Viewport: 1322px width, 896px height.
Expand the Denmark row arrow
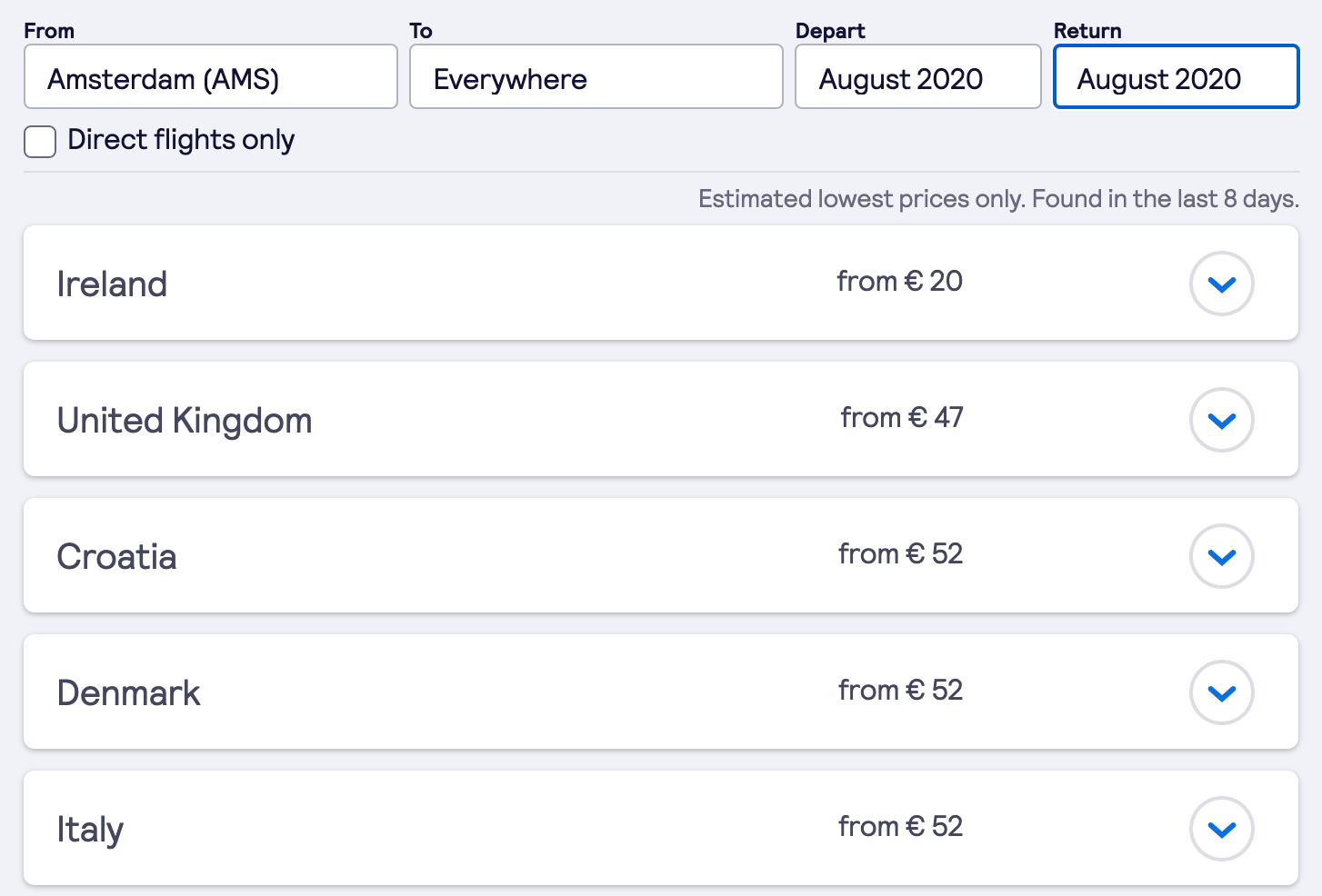coord(1221,692)
